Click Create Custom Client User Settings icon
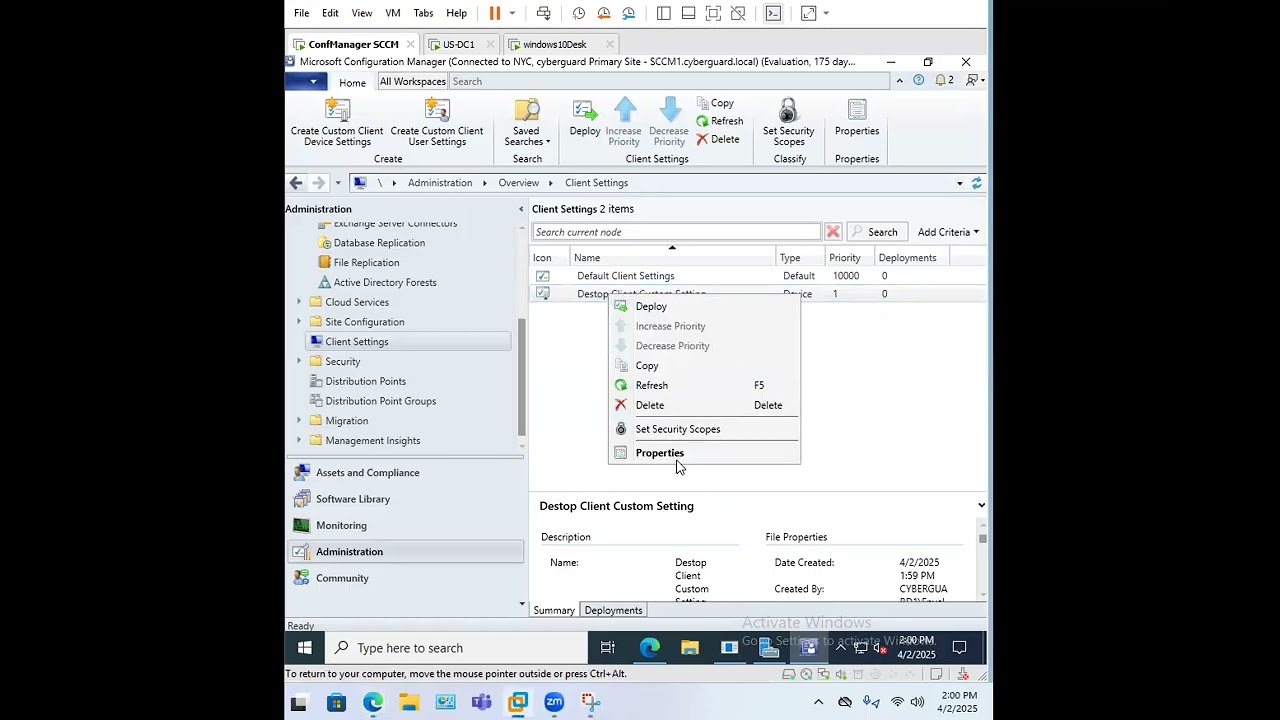This screenshot has width=1280, height=720. point(437,110)
